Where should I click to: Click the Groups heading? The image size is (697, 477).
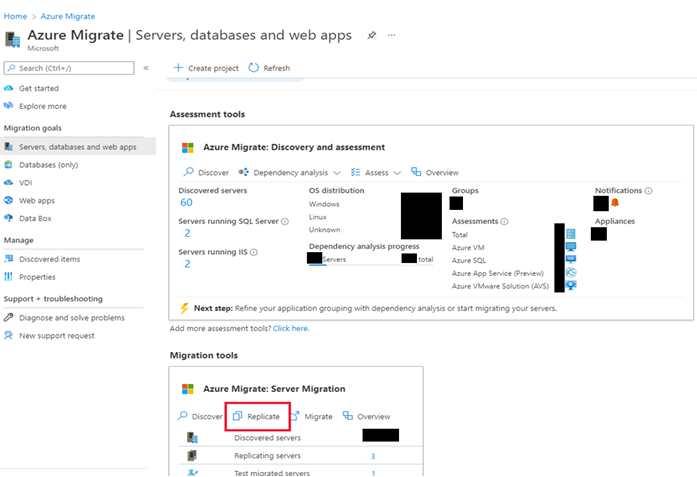point(465,191)
